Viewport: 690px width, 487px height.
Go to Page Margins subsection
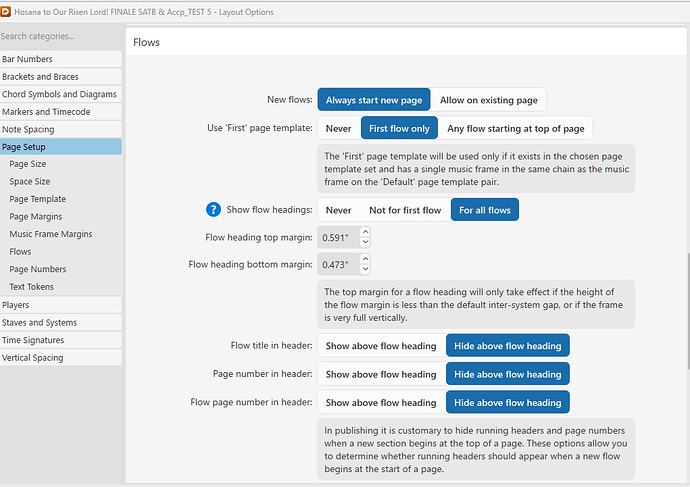click(x=36, y=217)
